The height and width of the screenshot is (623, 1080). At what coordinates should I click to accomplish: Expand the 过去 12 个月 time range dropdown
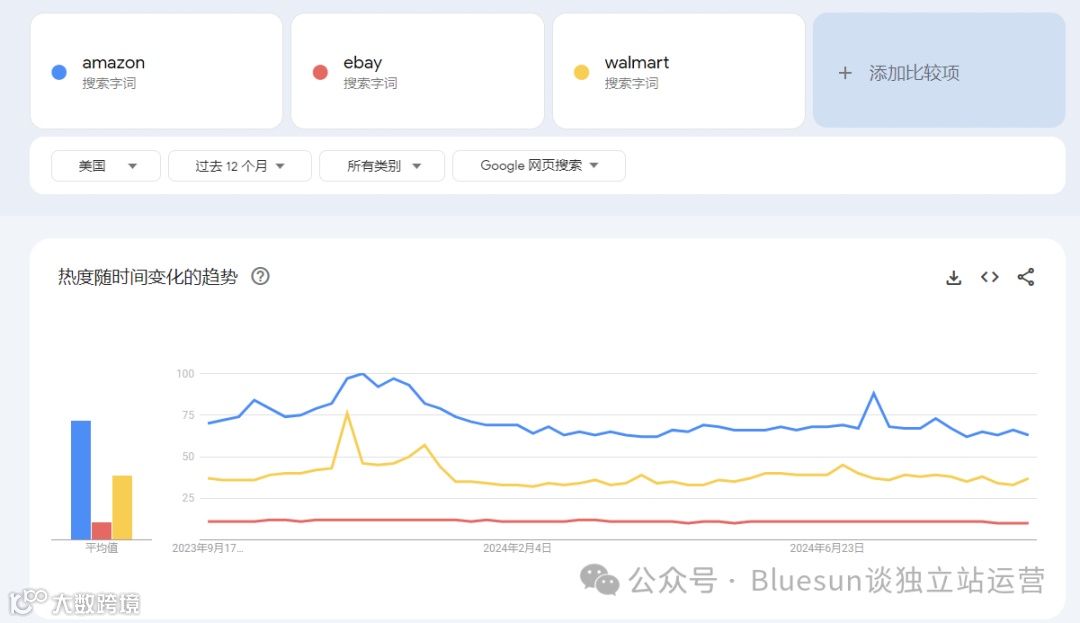point(240,166)
